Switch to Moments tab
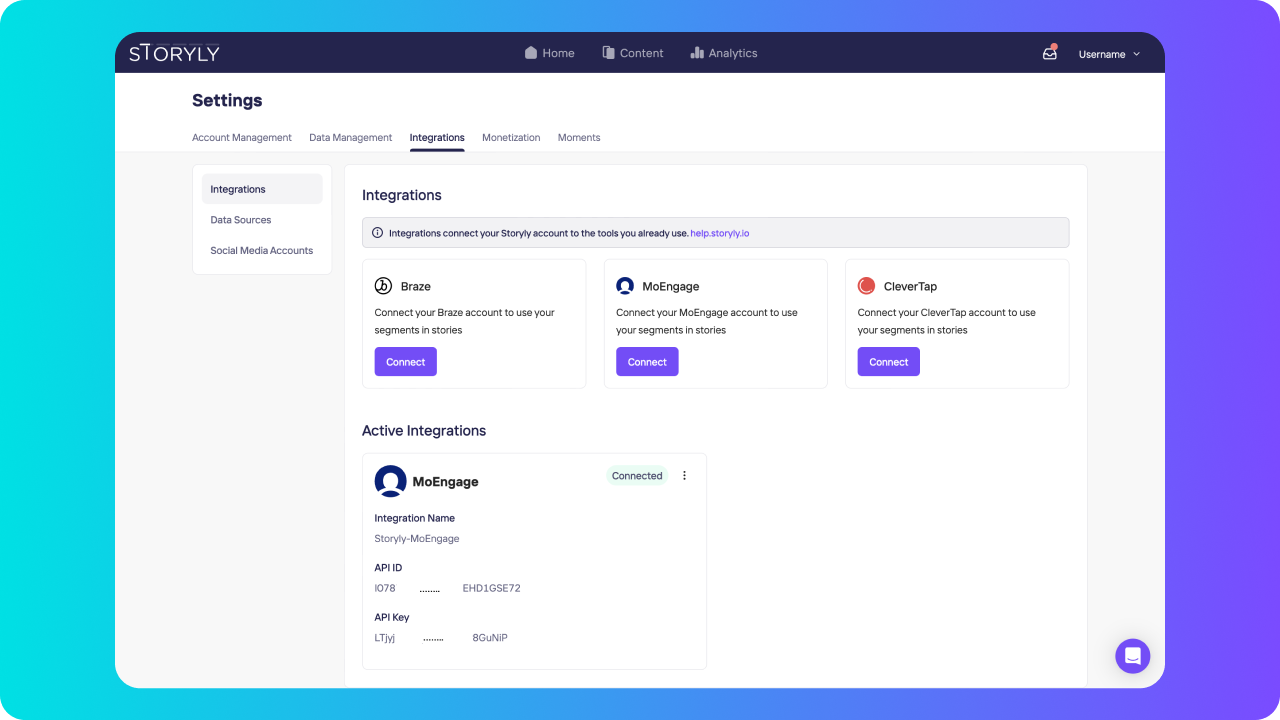 pos(579,138)
